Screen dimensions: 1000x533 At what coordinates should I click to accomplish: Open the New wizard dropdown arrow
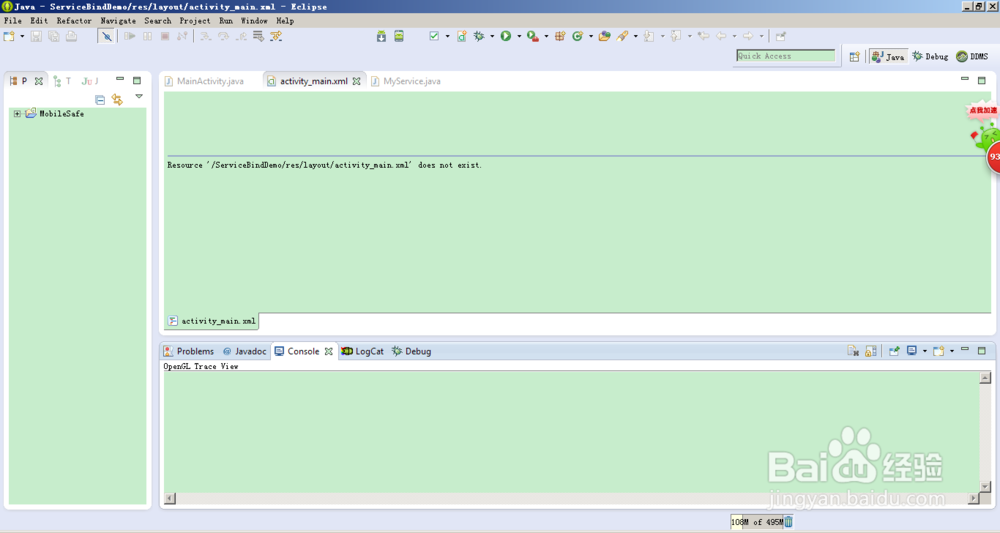click(x=22, y=36)
